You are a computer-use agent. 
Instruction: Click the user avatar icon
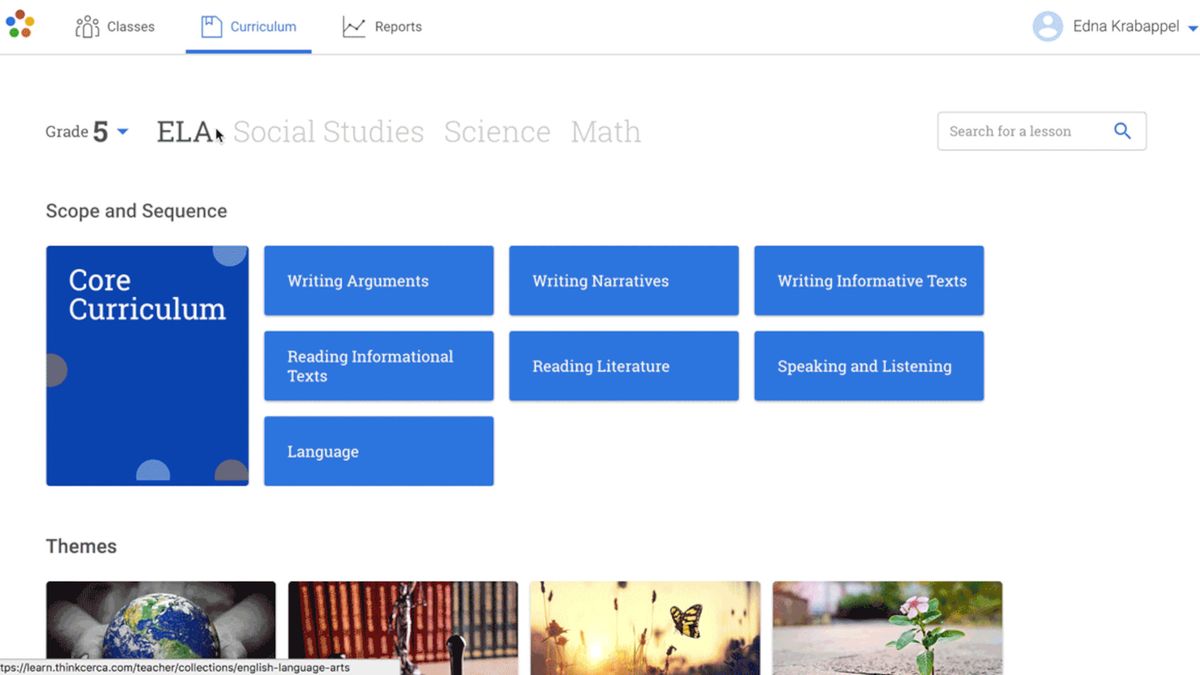tap(1047, 27)
